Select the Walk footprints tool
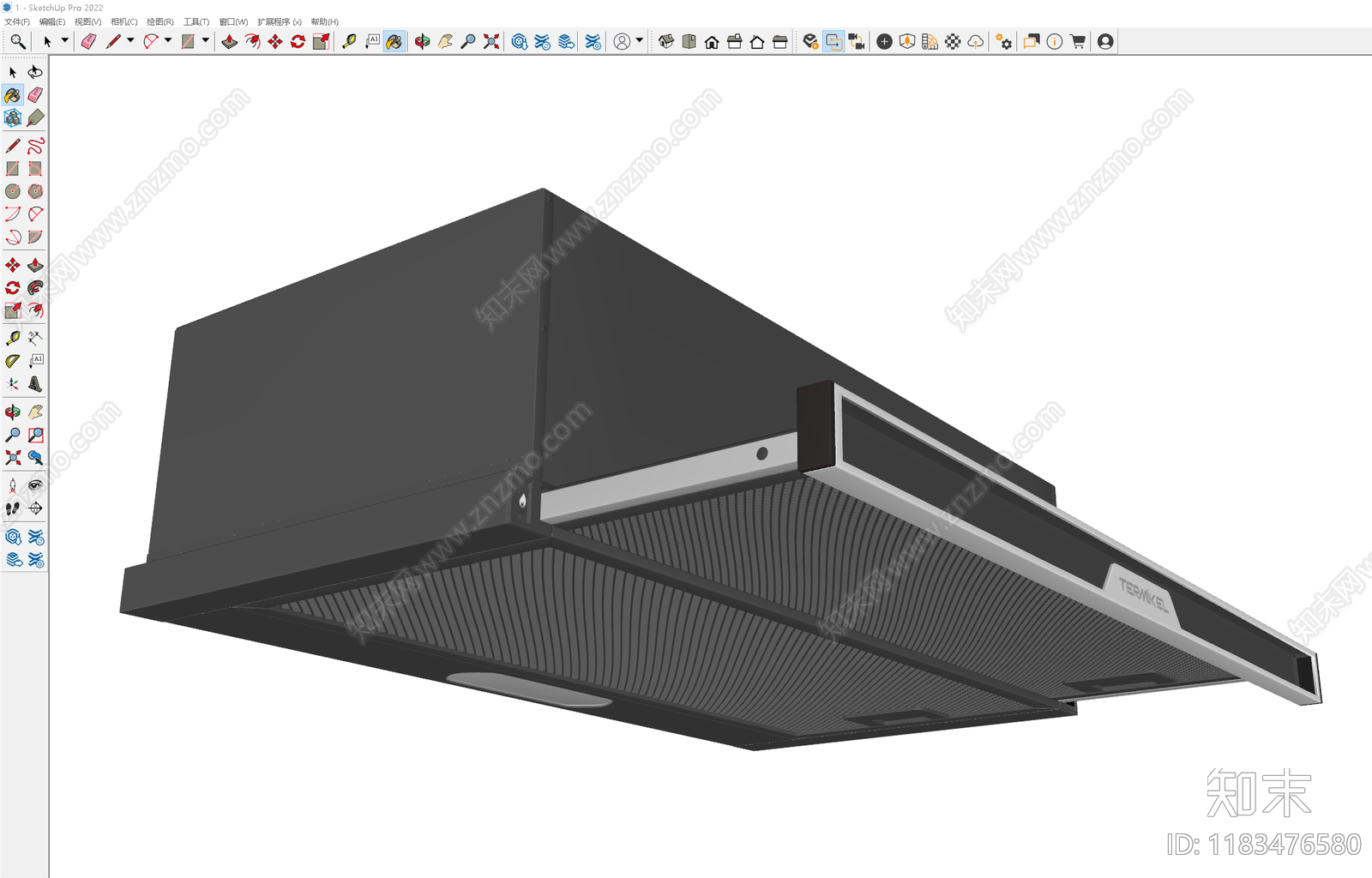This screenshot has width=1372, height=878. pos(13,508)
